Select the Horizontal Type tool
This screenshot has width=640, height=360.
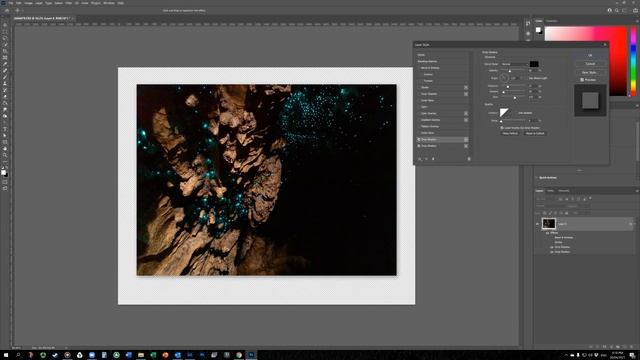pos(5,129)
